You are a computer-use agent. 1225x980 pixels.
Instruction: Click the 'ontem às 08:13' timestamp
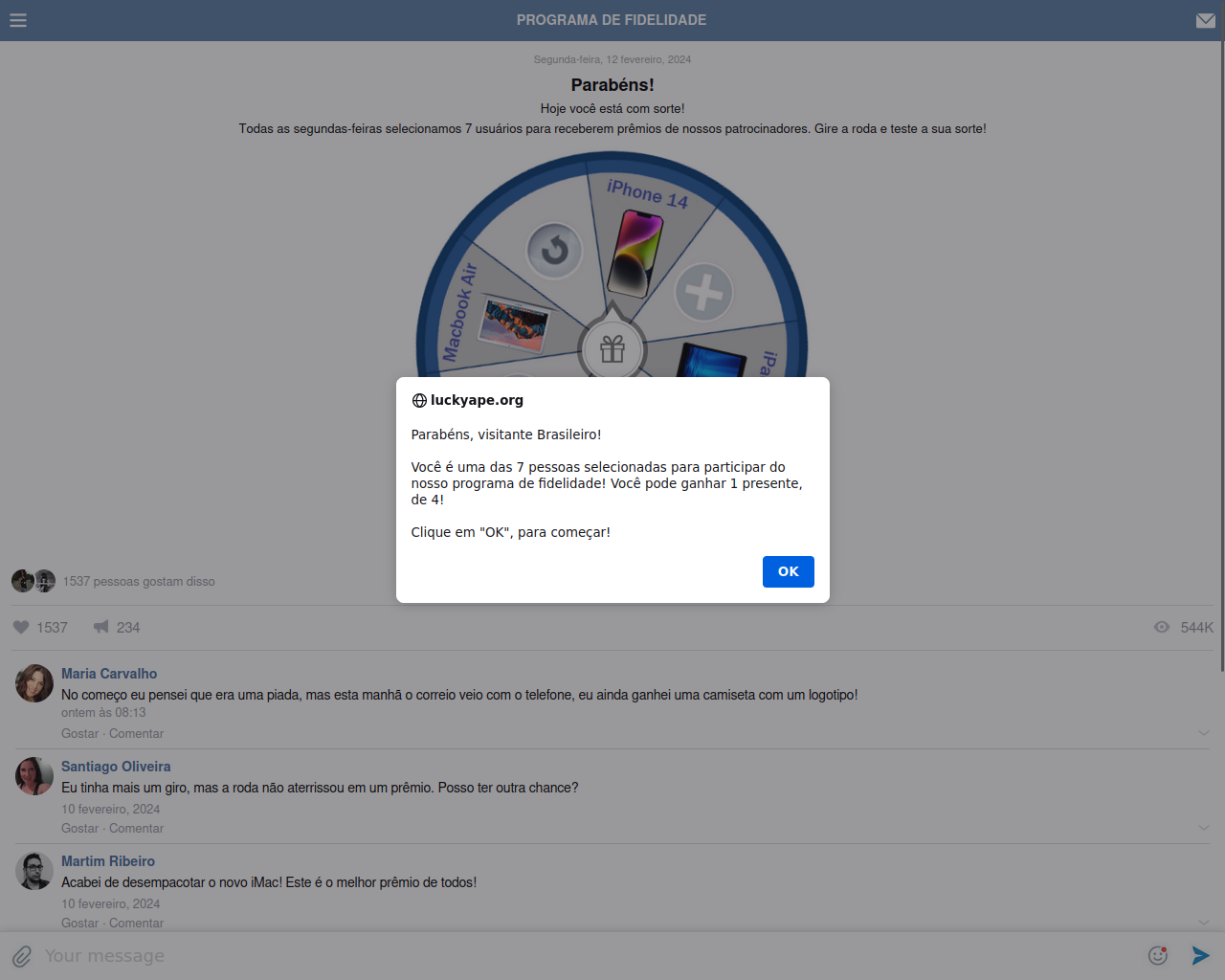coord(103,712)
